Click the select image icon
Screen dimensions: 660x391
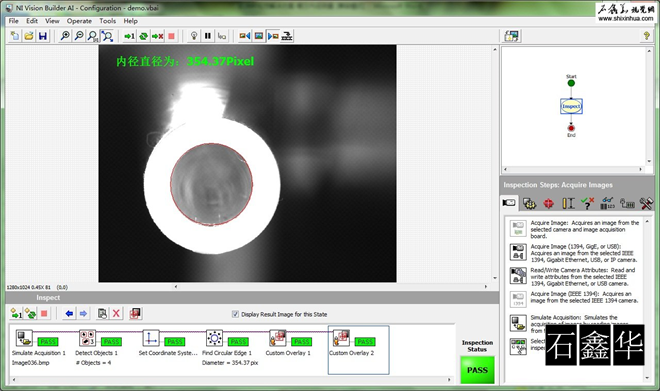pos(259,36)
